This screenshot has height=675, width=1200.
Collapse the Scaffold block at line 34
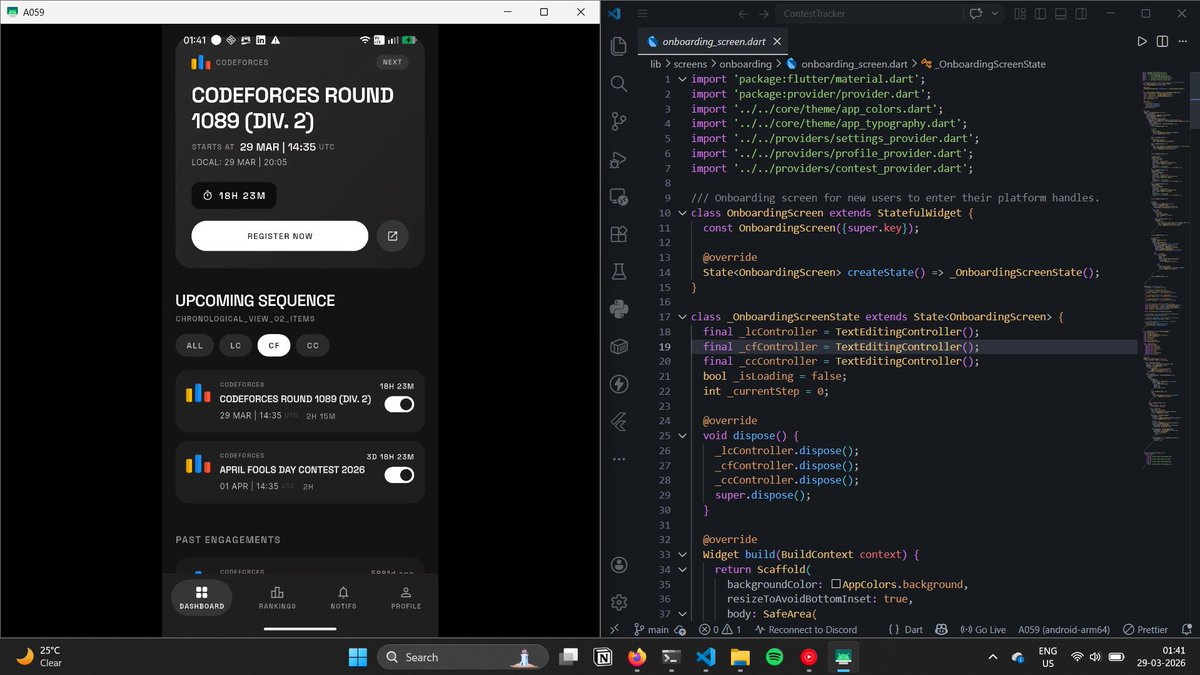click(683, 569)
